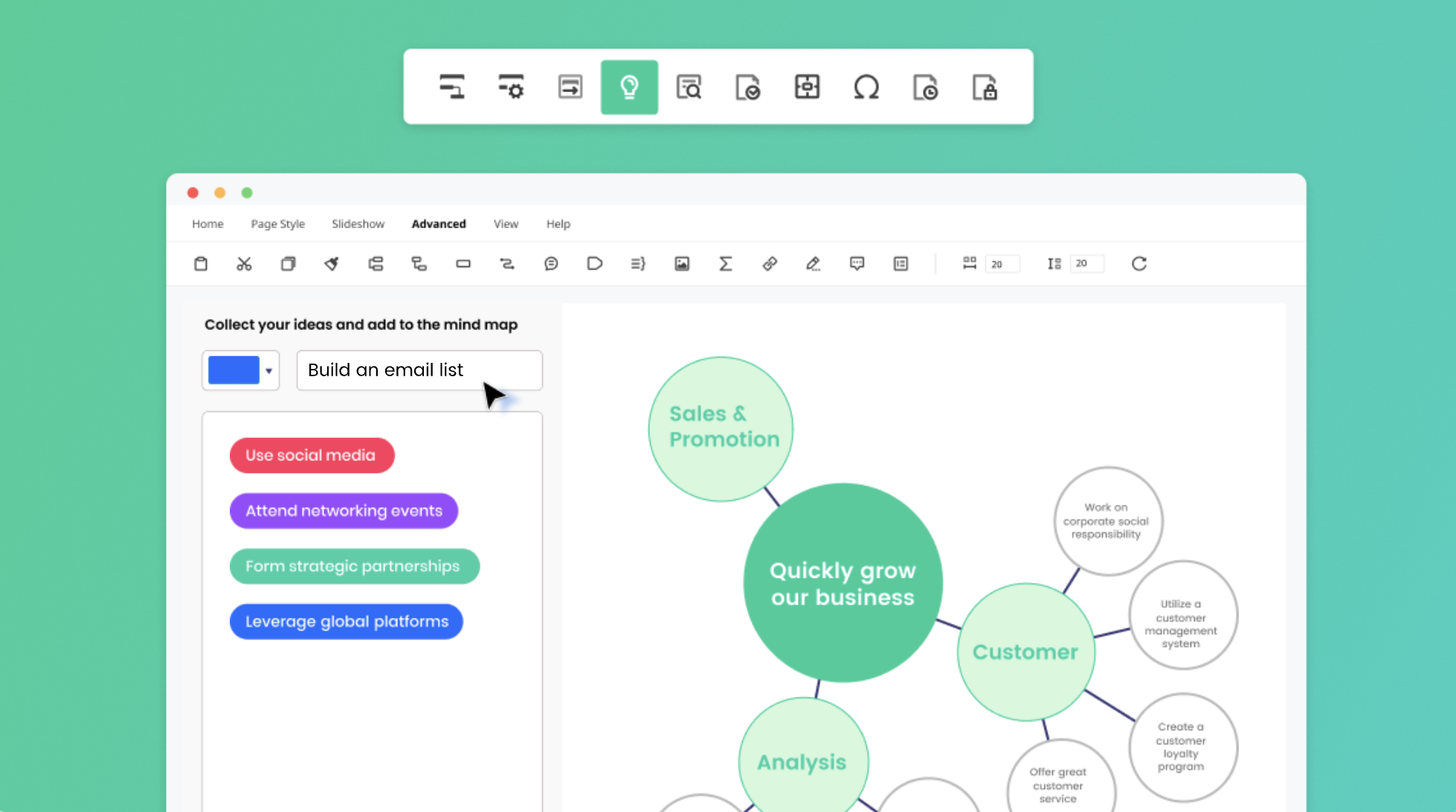The image size is (1456, 812).
Task: Open the Slideshow menu tab
Action: [358, 224]
